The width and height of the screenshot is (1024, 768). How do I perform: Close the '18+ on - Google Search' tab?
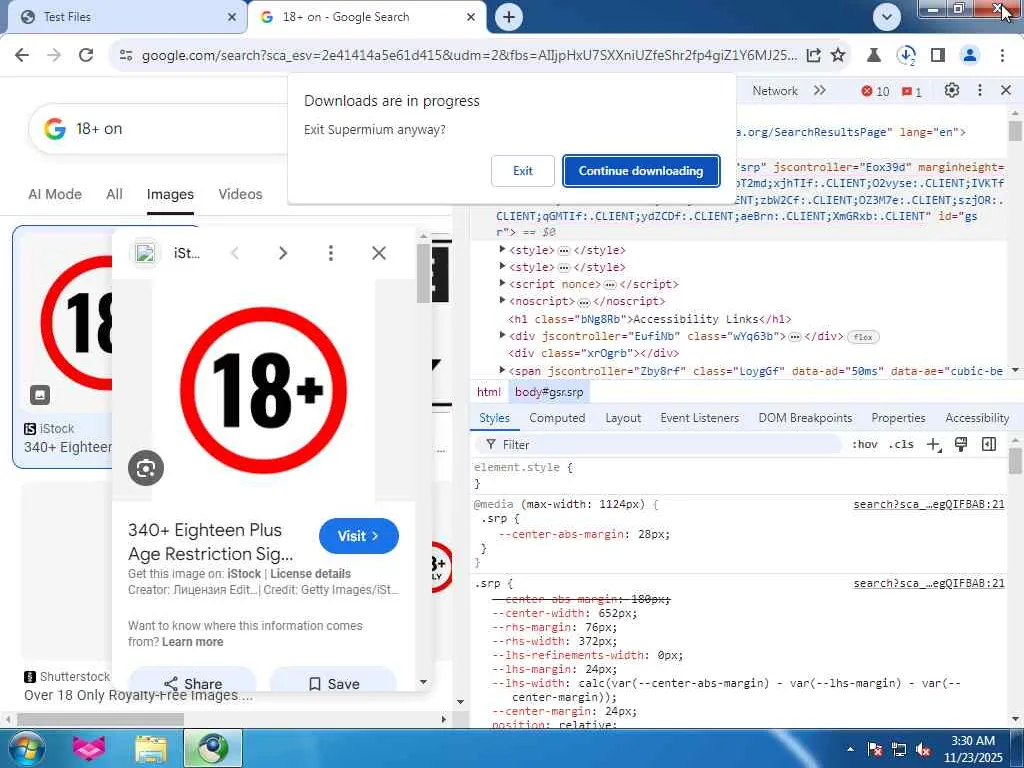click(x=471, y=17)
